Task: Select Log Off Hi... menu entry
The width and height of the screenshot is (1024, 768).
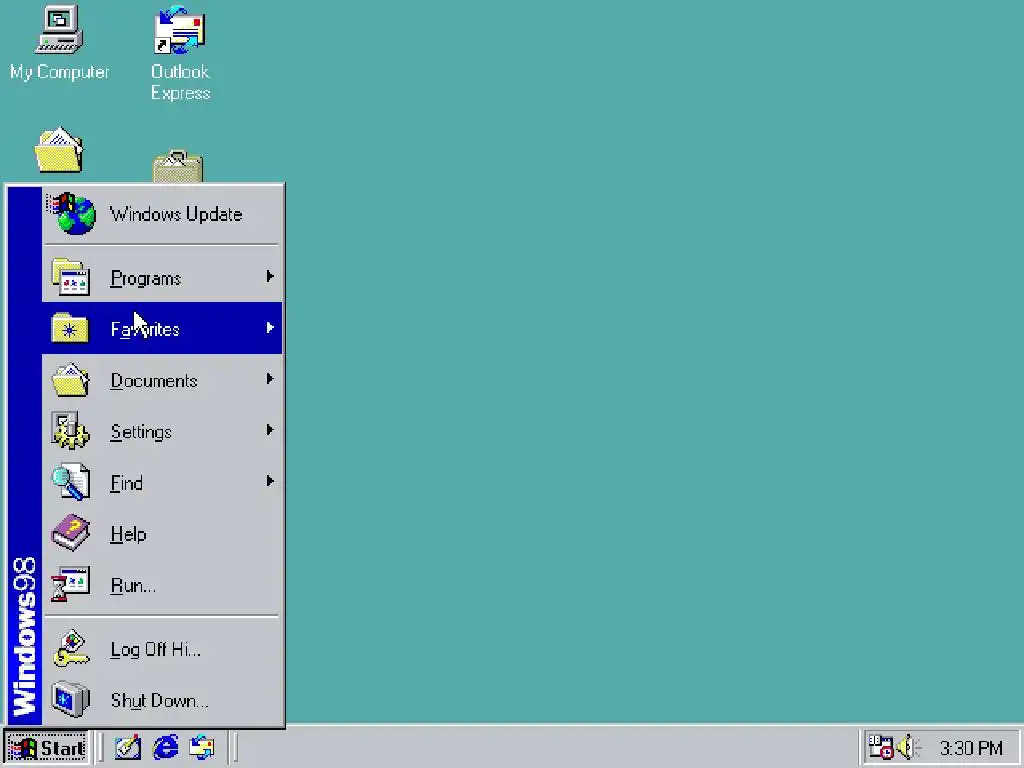Action: (162, 648)
